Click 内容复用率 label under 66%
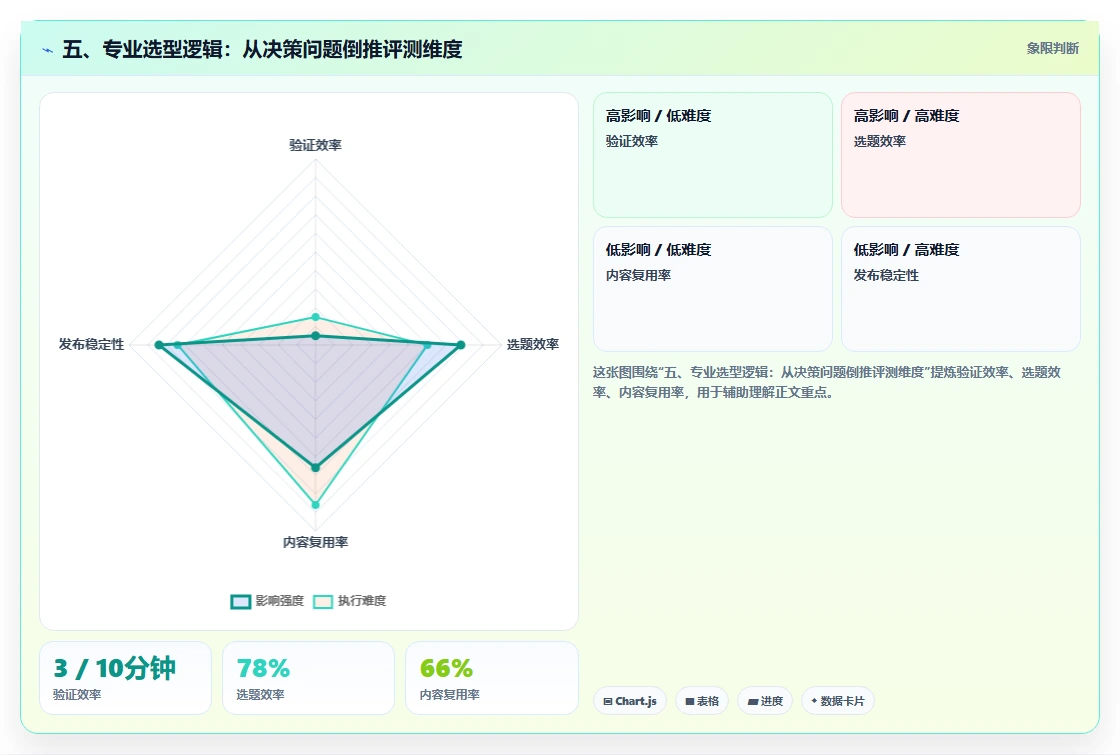The height and width of the screenshot is (755, 1120). point(449,694)
